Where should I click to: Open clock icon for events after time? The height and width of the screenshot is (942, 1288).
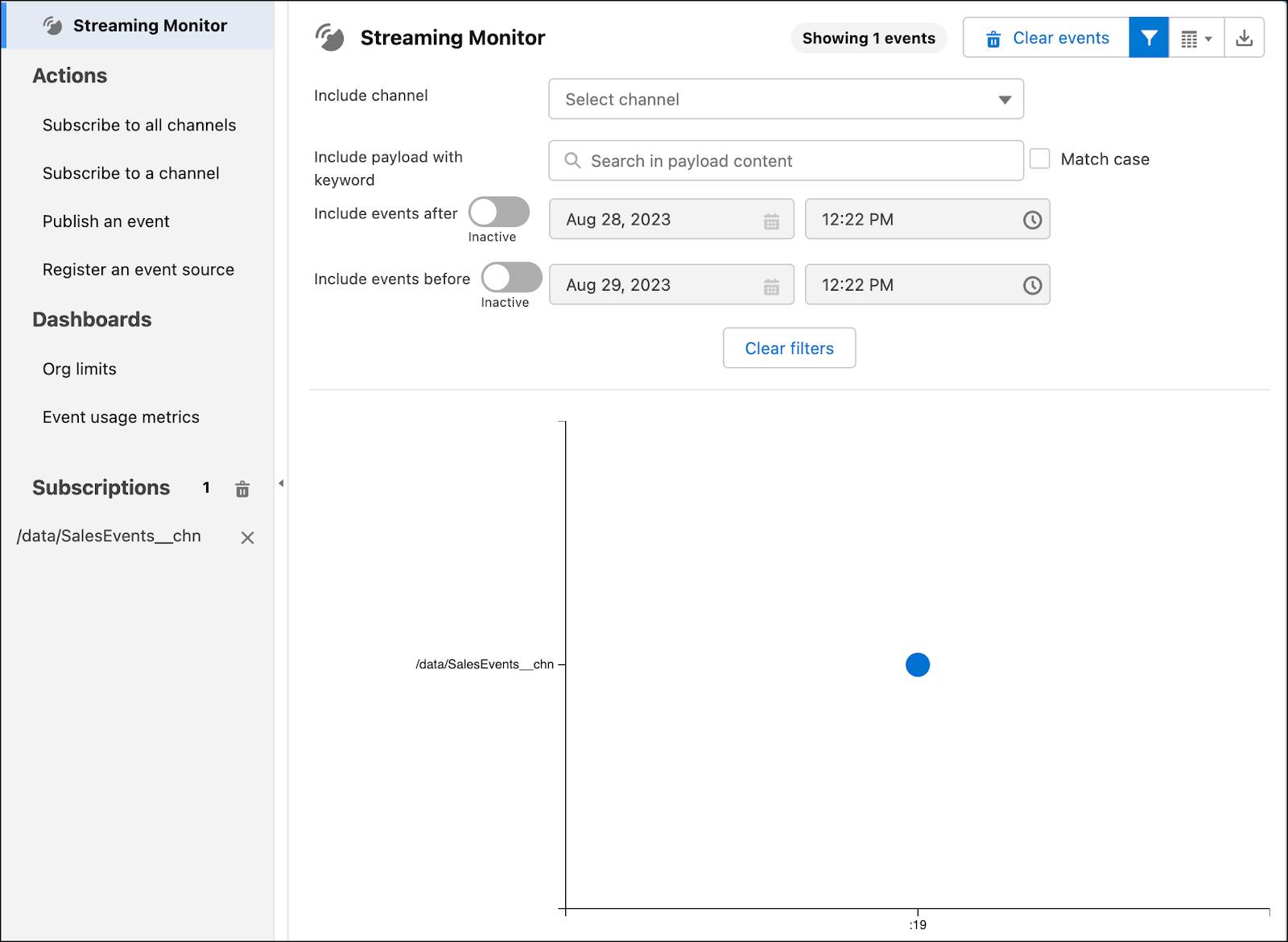click(1032, 221)
